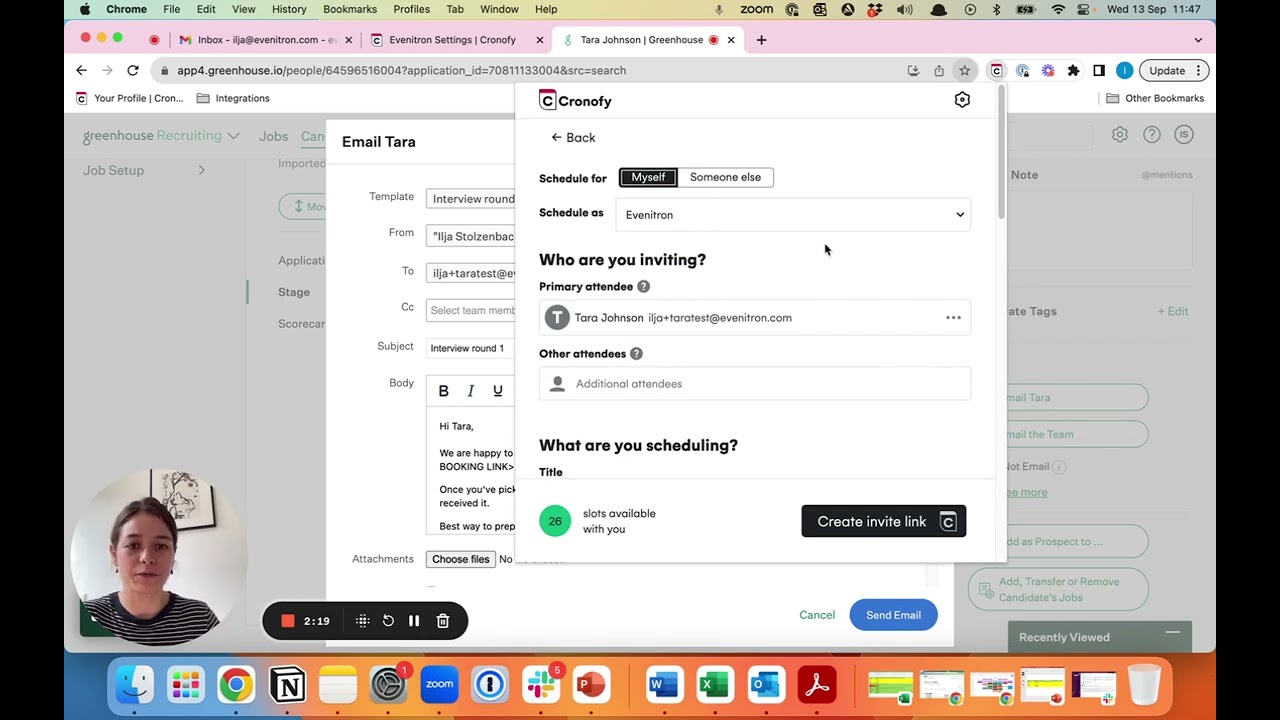The image size is (1280, 720).
Task: Click the Cc Select team member field
Action: (x=471, y=310)
